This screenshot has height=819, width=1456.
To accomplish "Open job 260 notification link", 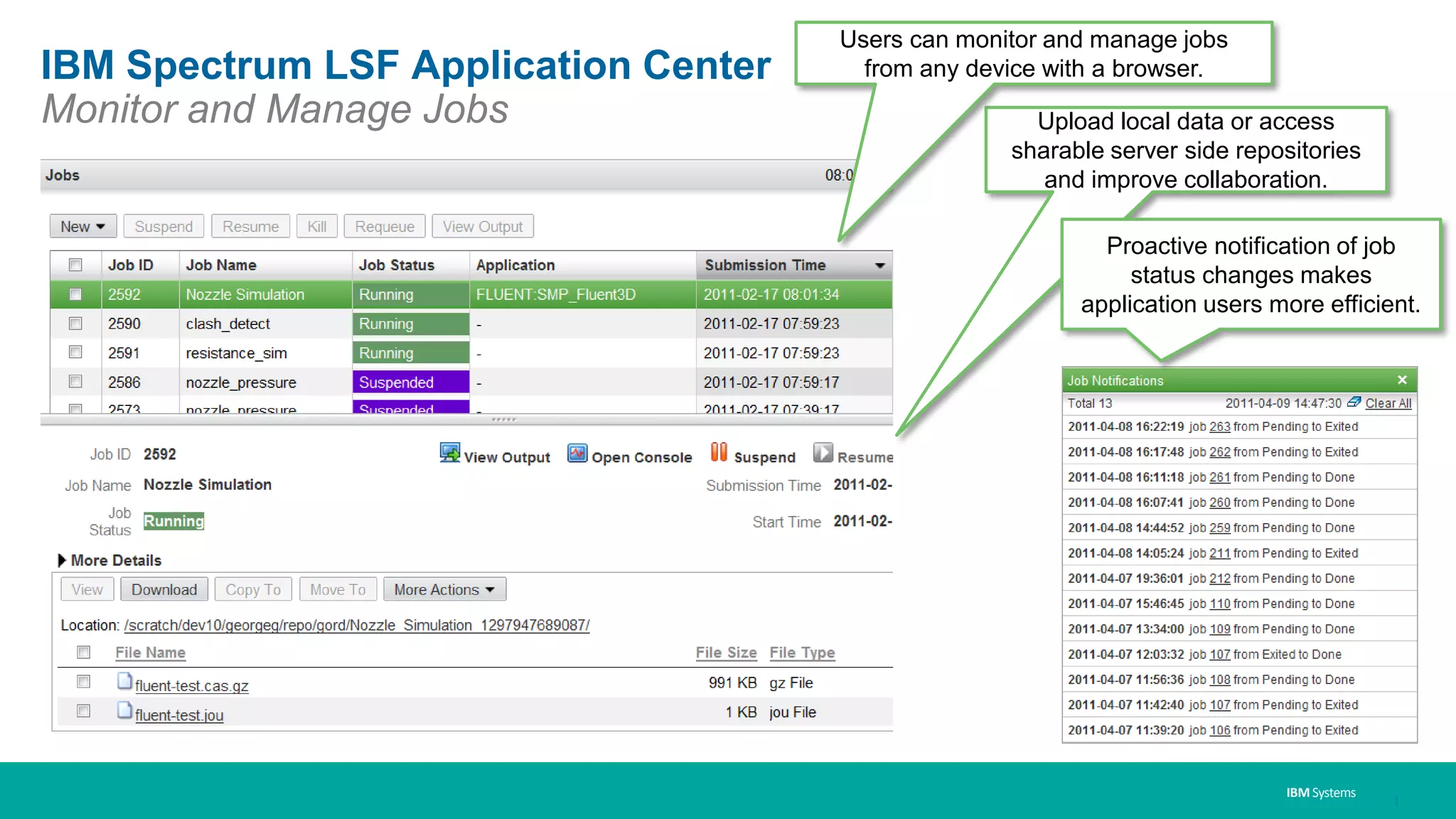I will [x=1220, y=502].
